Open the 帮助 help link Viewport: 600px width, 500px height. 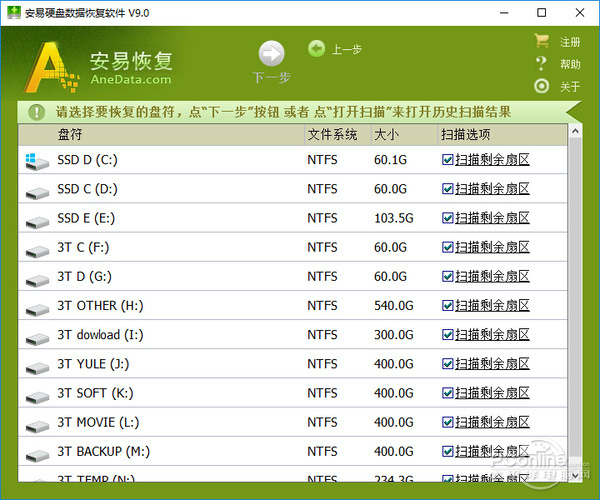pyautogui.click(x=570, y=64)
